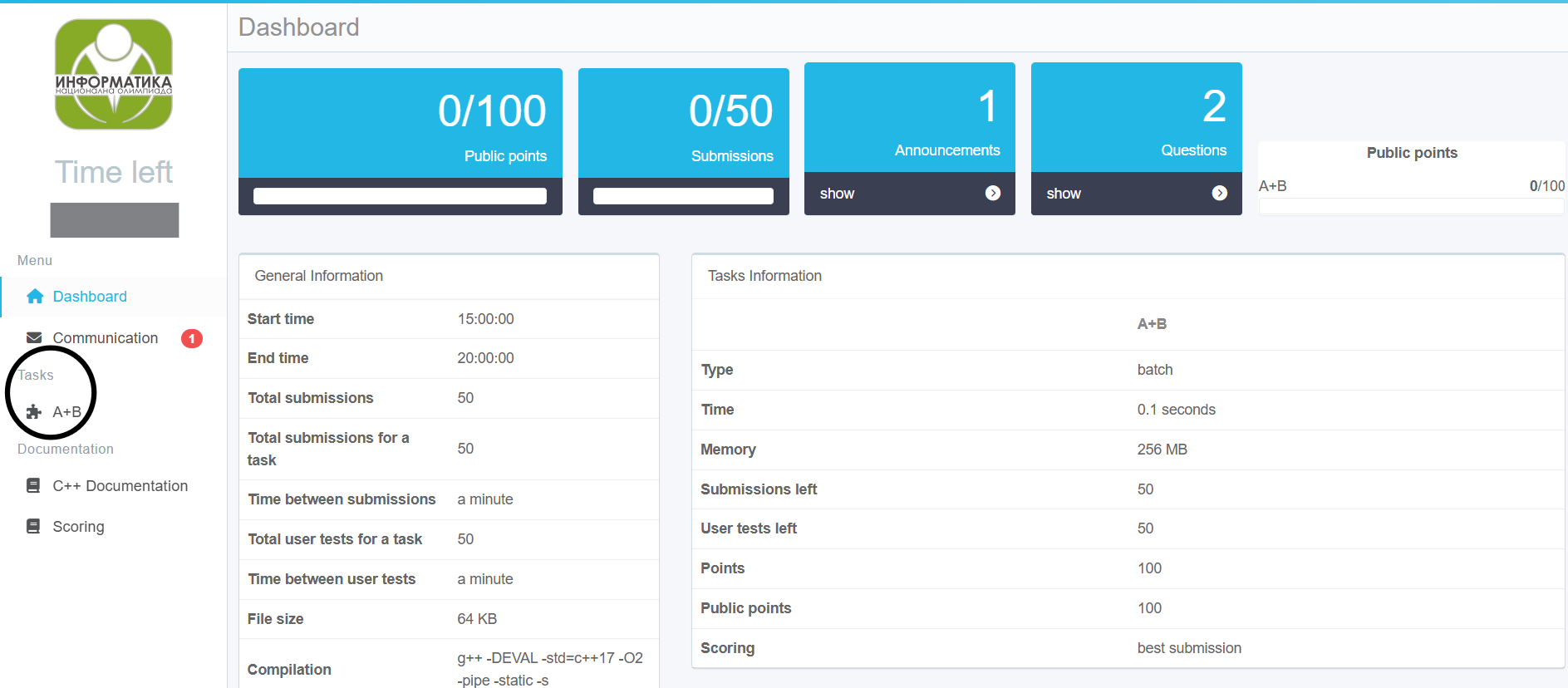Click the Informatika olympiad logo
Image resolution: width=1568 pixels, height=688 pixels.
[x=114, y=75]
